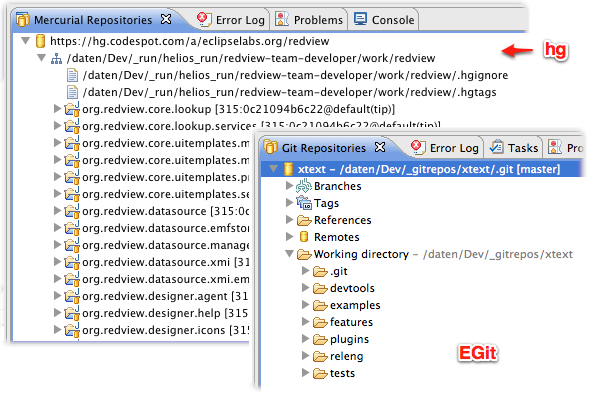The image size is (600, 400).
Task: Select org.redview.core.lookup [315:0c21094b6c22@default(tip)]
Action: 238,109
